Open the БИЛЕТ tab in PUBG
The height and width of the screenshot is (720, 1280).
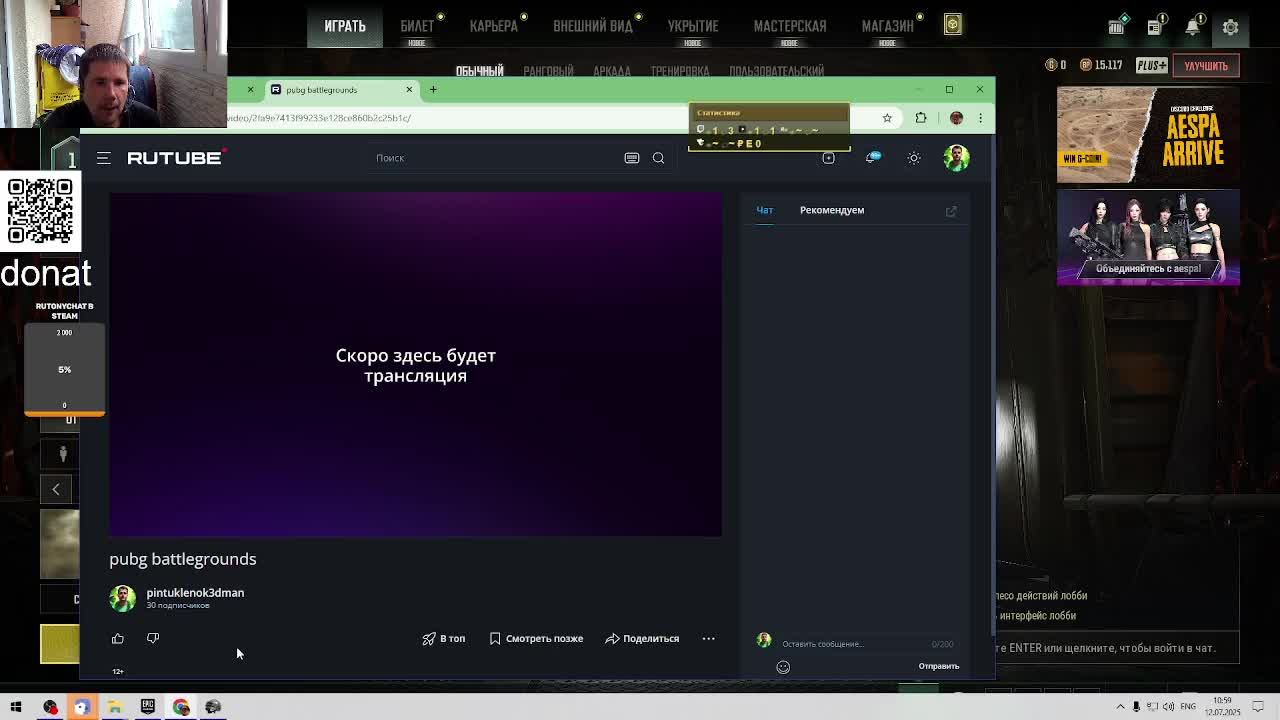pos(417,26)
